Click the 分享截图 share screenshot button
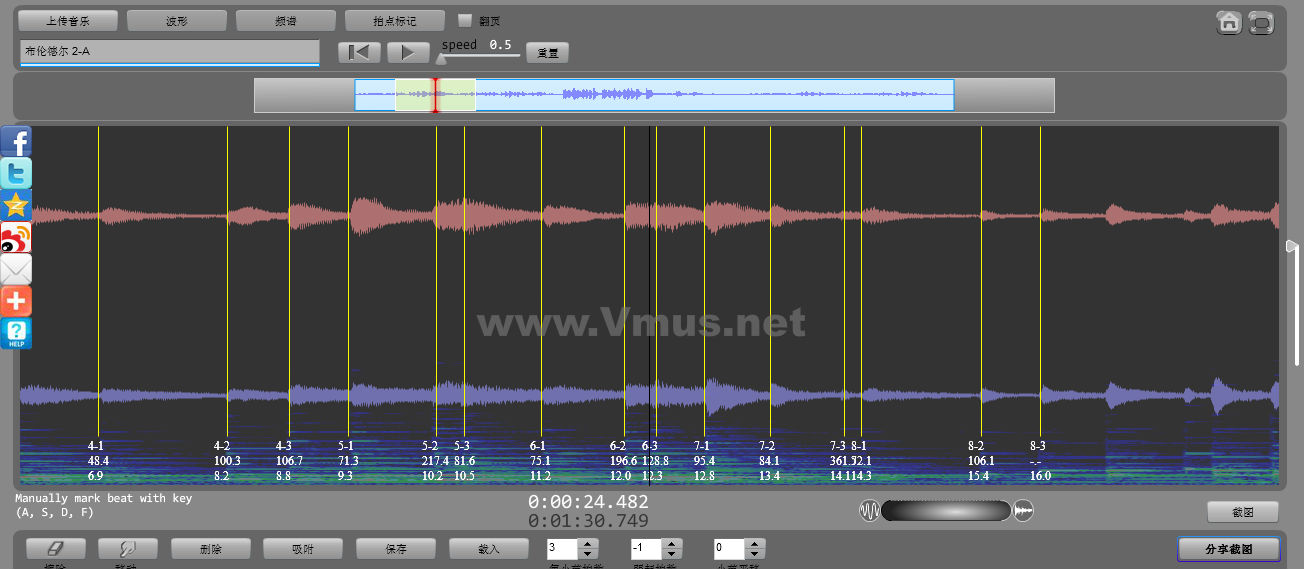This screenshot has height=569, width=1304. pyautogui.click(x=1229, y=549)
